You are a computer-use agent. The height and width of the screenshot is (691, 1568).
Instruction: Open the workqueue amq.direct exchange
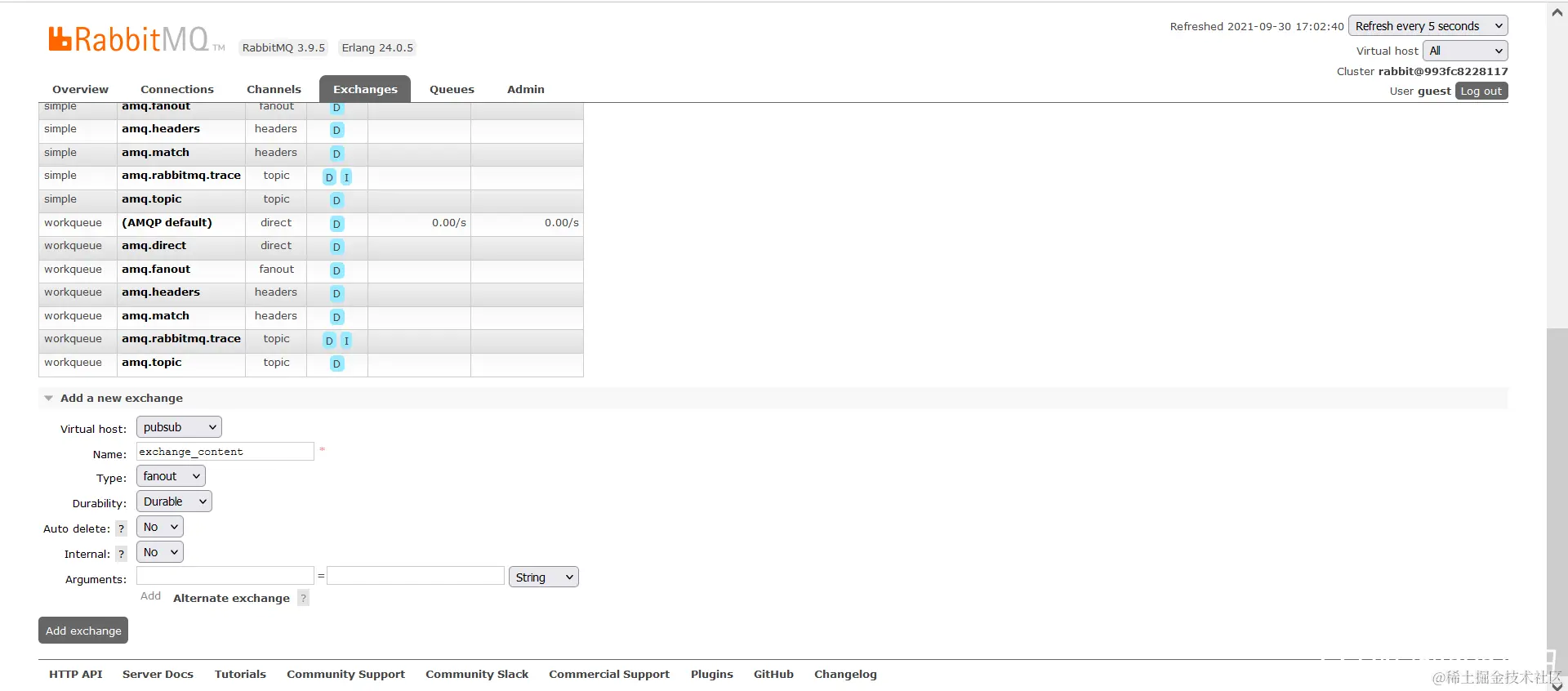click(x=154, y=245)
